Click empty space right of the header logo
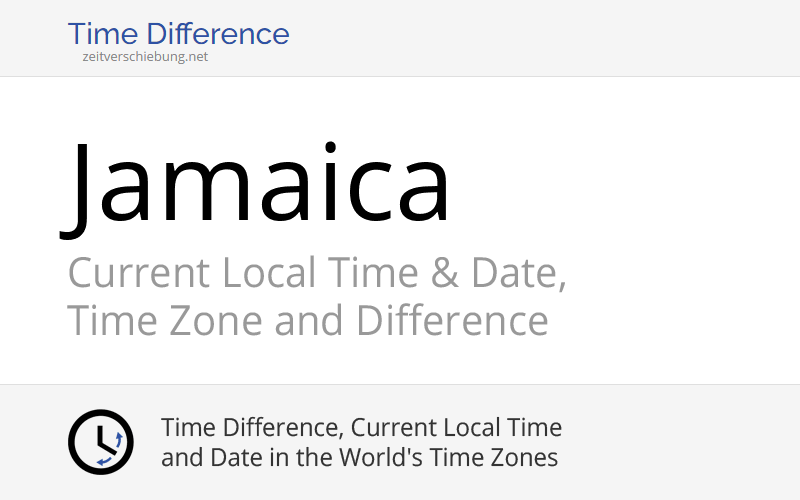This screenshot has height=500, width=800. point(550,38)
